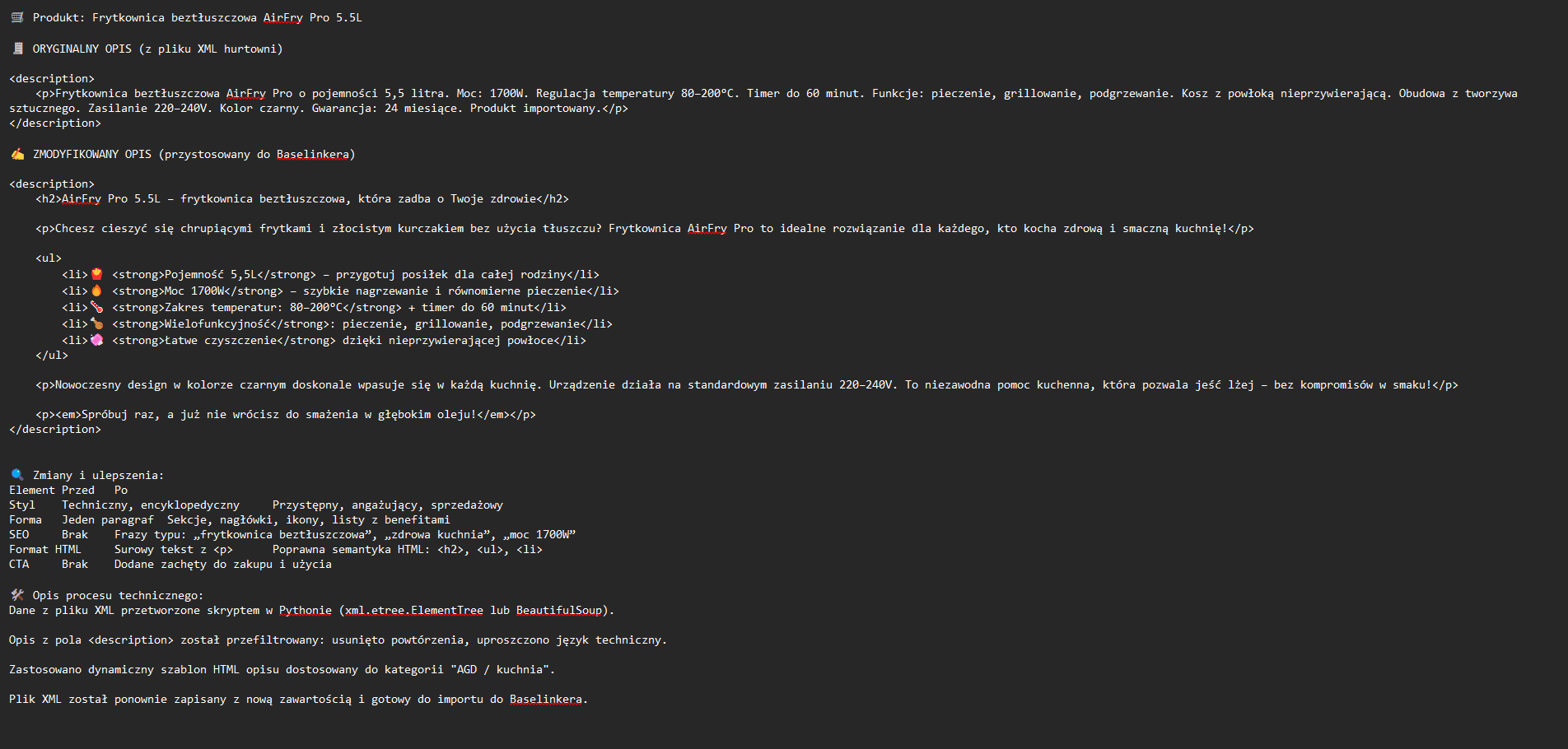Click the SEO row label in changes table

19,535
